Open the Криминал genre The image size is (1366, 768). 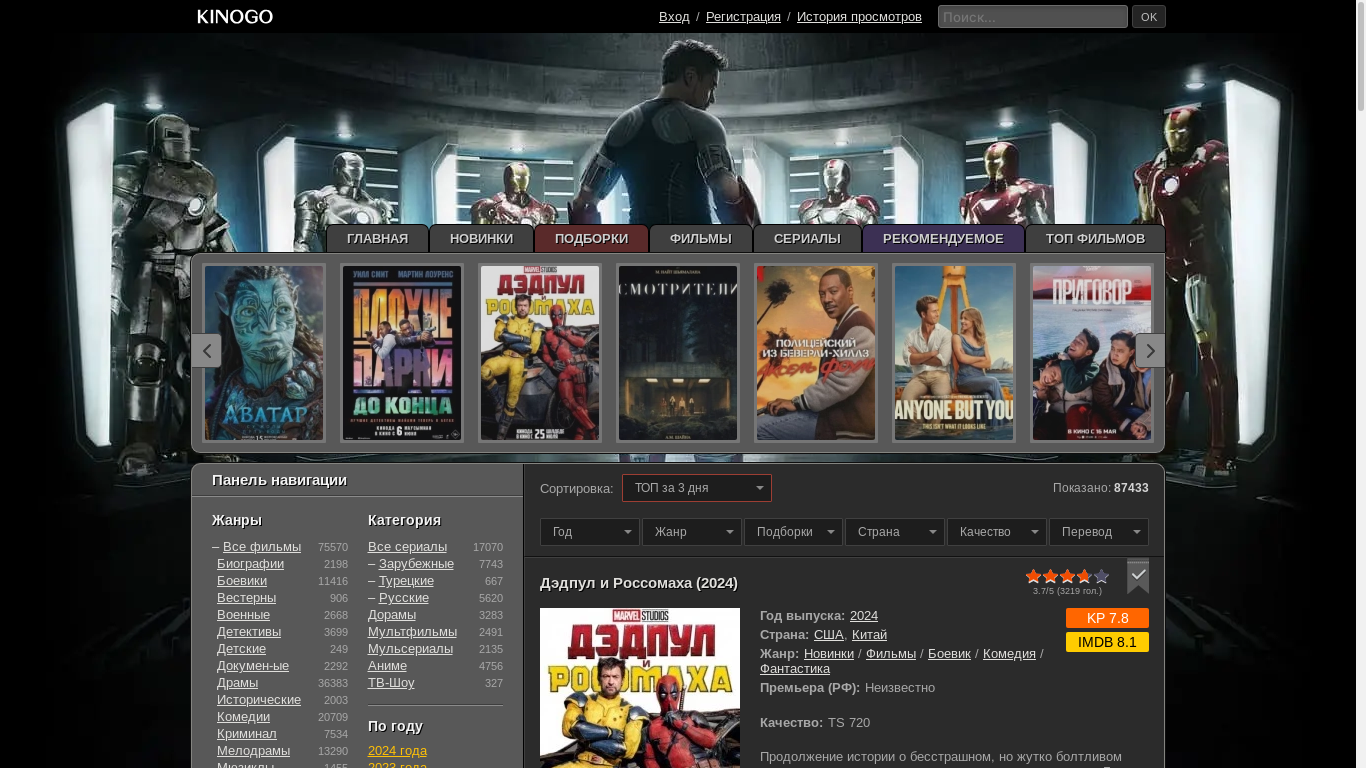247,734
